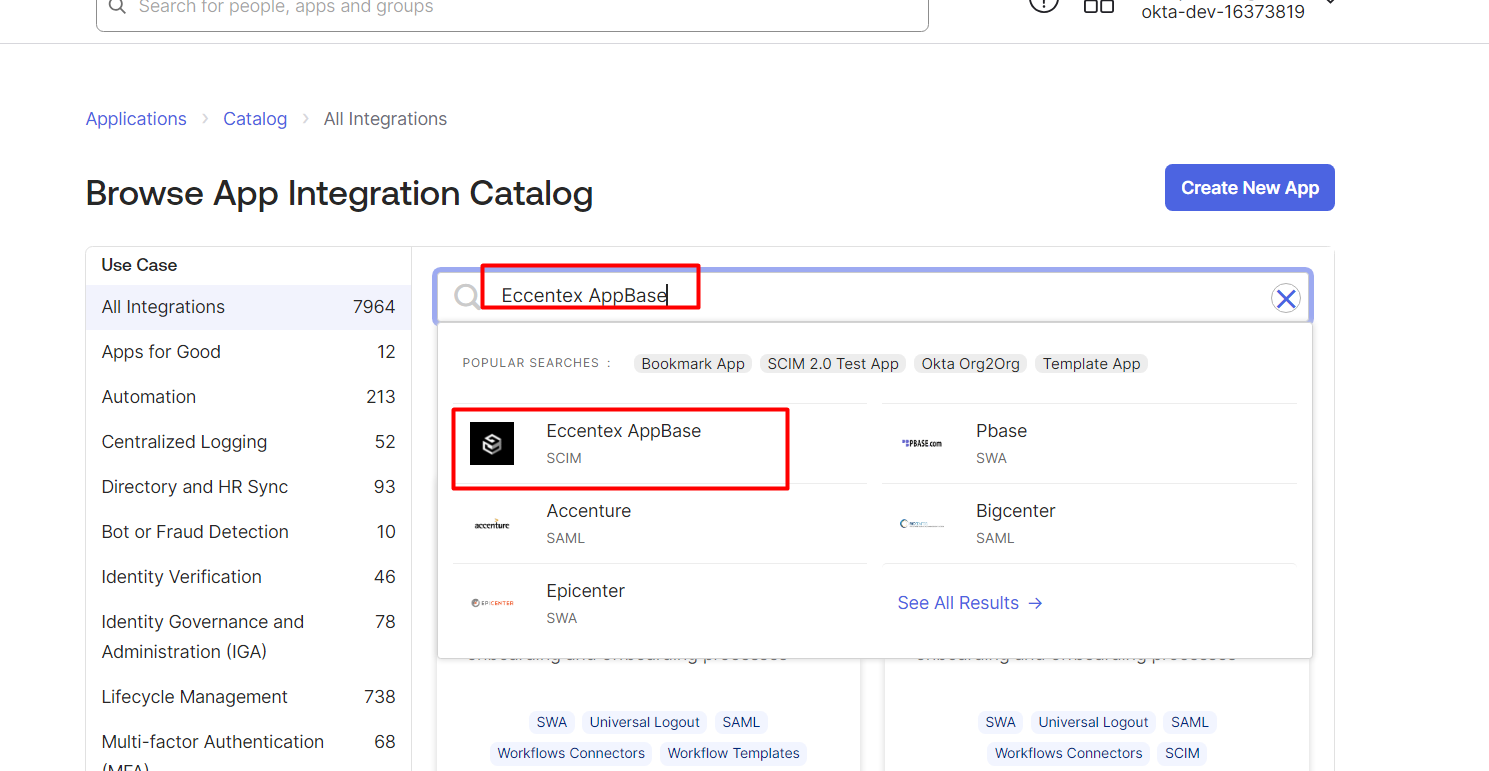The width and height of the screenshot is (1489, 771).
Task: Click the Pbase logo icon
Action: (x=921, y=443)
